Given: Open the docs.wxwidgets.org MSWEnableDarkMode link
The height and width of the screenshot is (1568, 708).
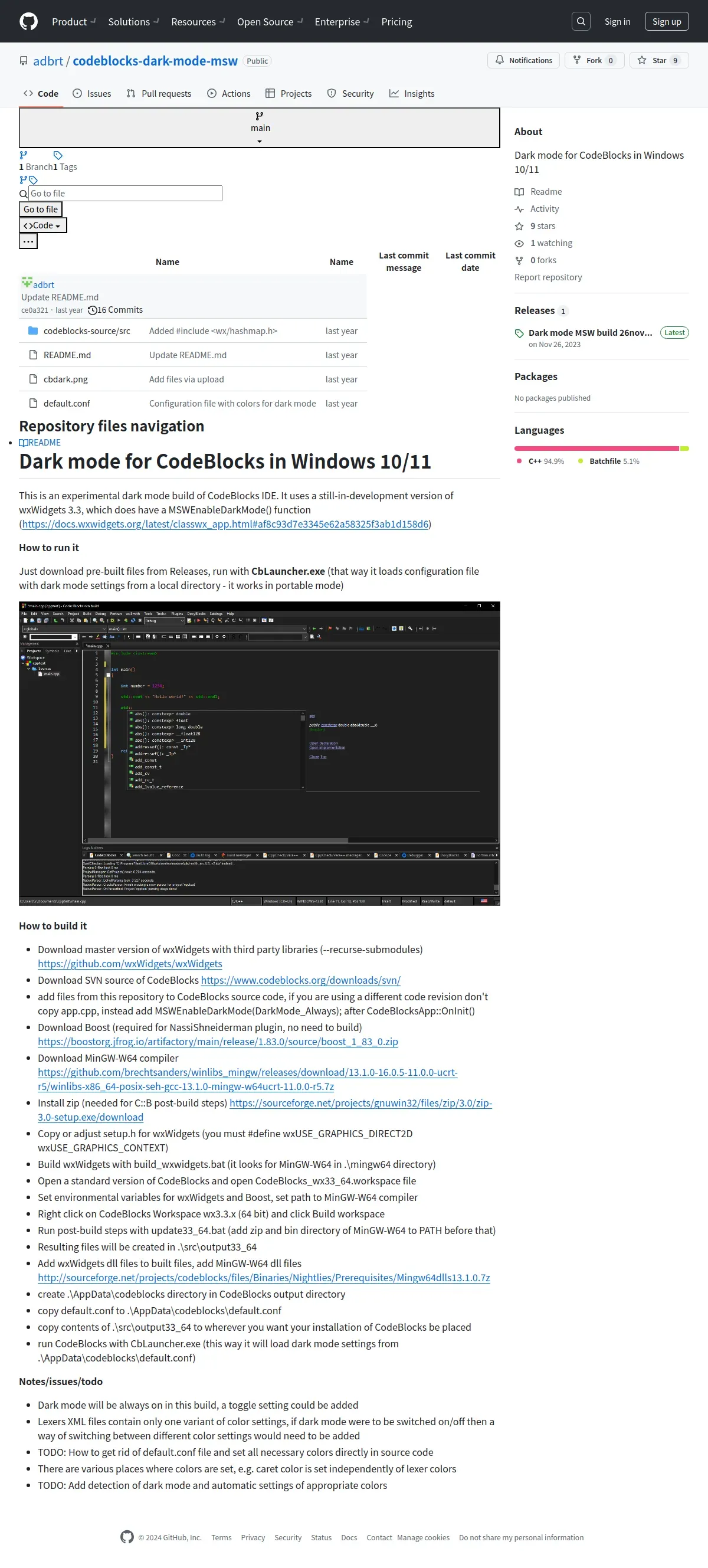Looking at the screenshot, I should [x=225, y=524].
